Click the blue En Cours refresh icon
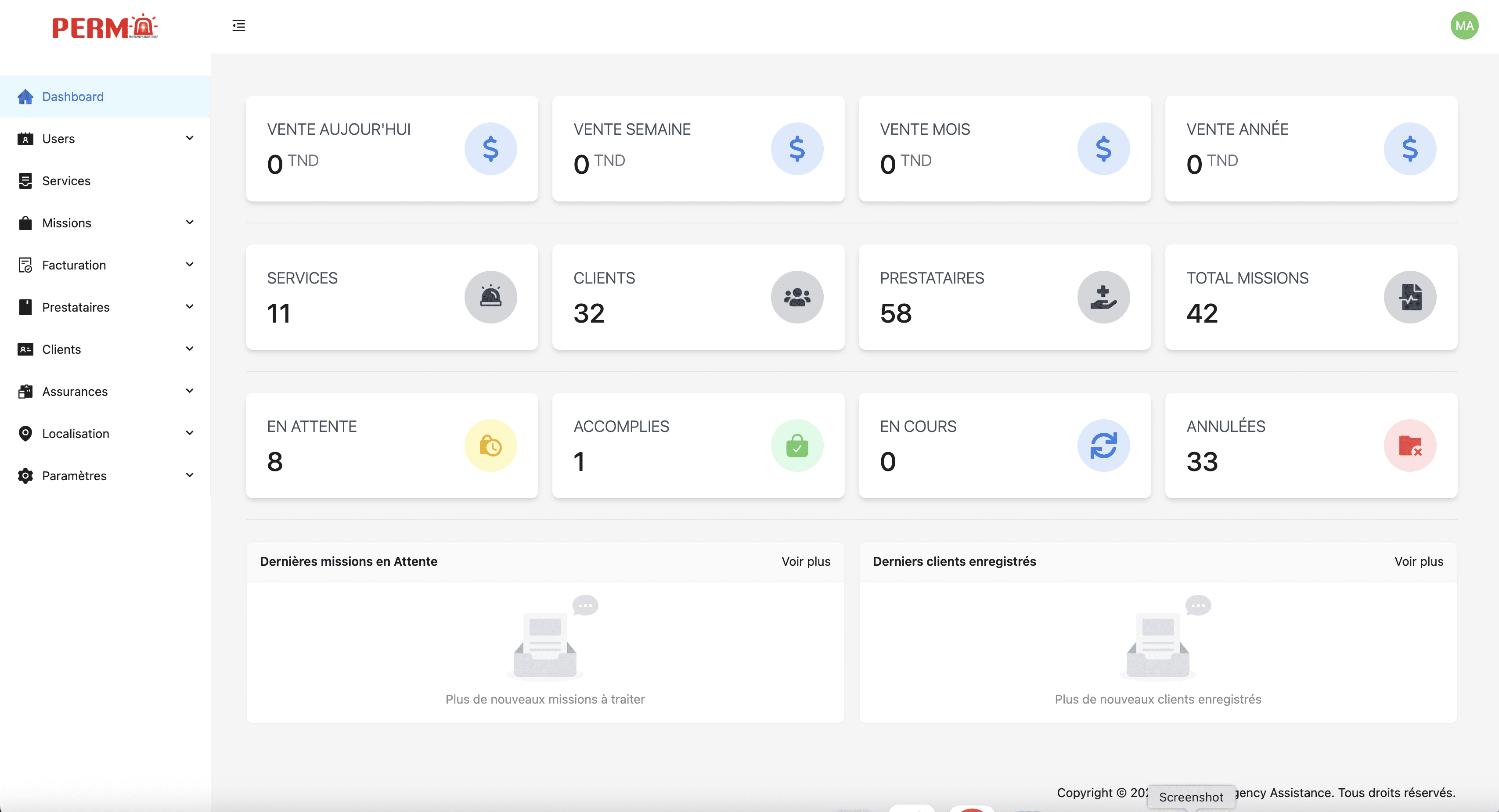 (1103, 446)
